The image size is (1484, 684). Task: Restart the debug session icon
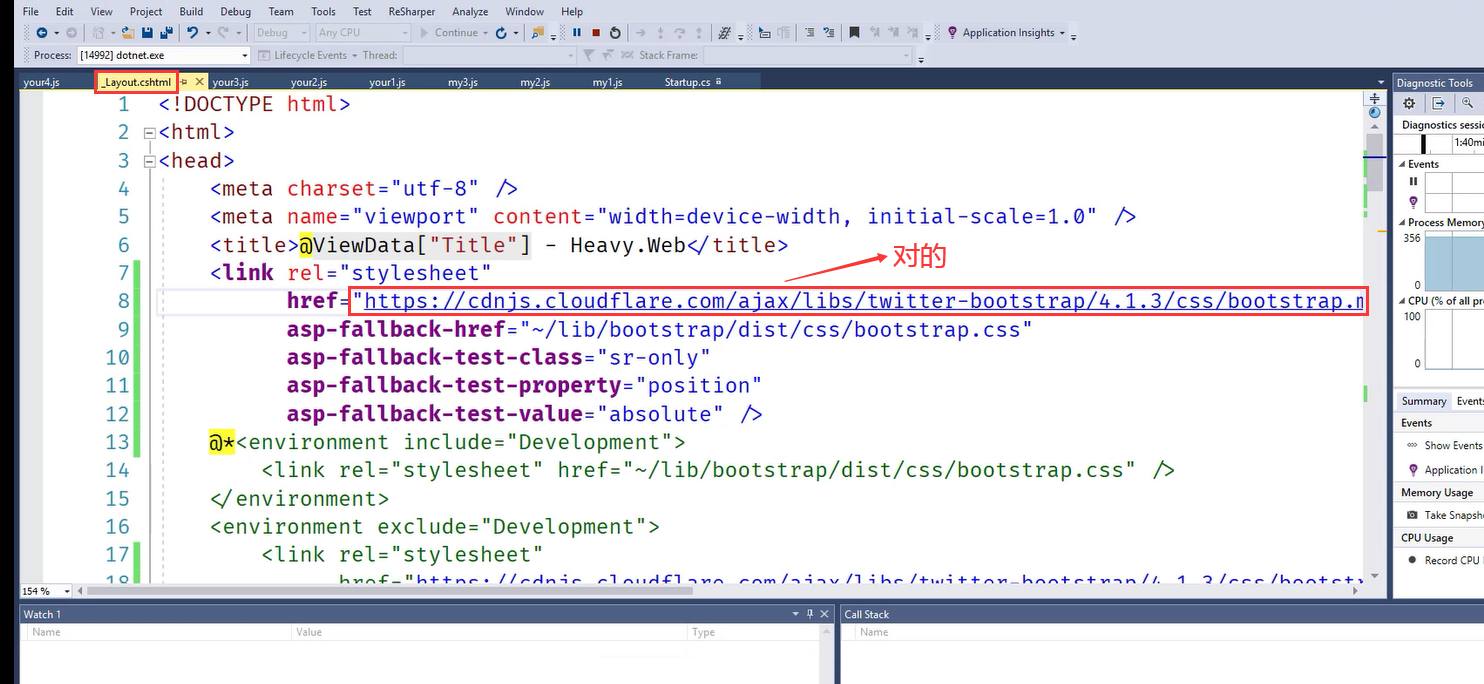(615, 33)
